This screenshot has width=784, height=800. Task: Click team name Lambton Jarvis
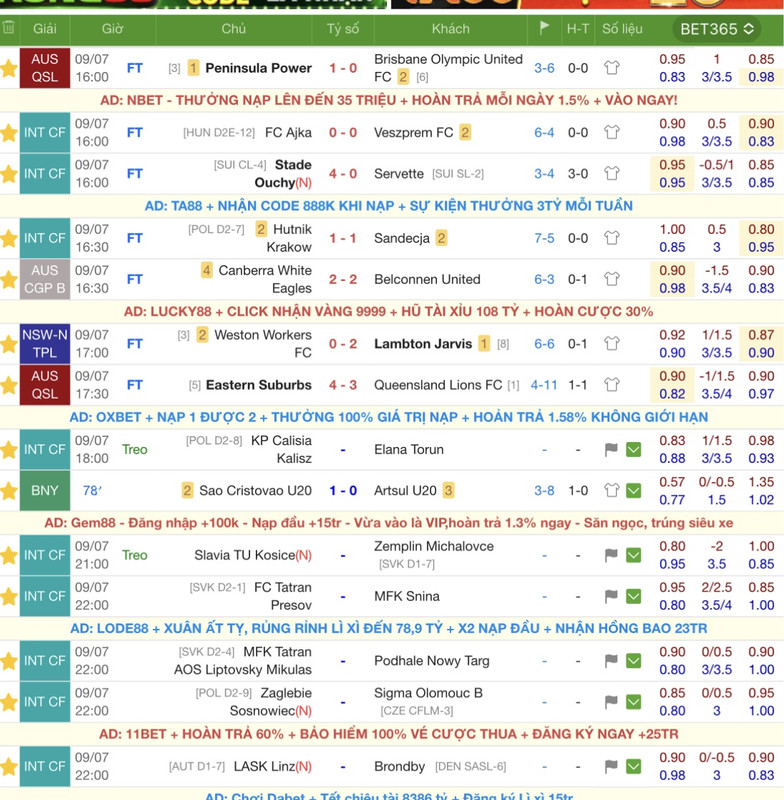[x=423, y=344]
